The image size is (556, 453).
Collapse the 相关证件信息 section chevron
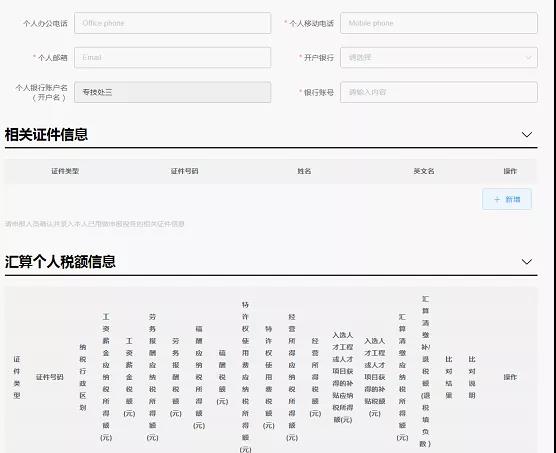point(527,134)
